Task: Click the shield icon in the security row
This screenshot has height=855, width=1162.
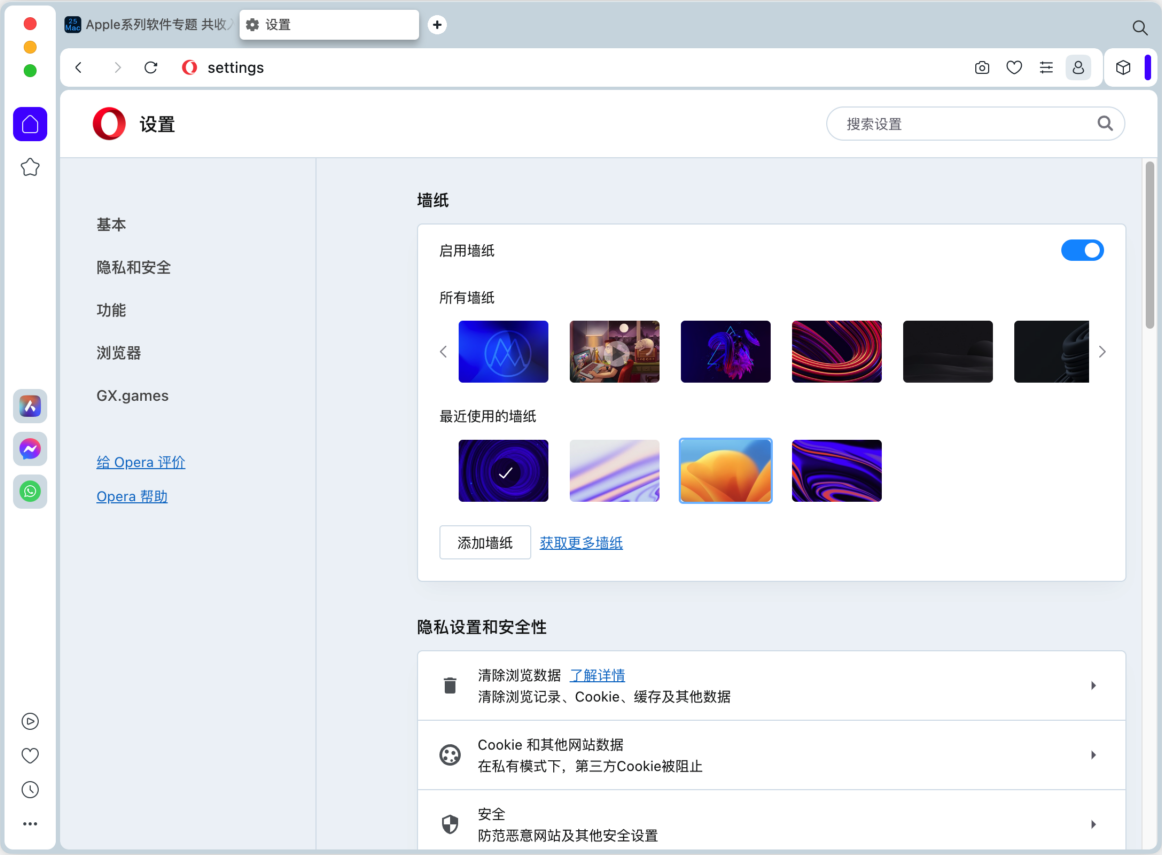Action: [450, 824]
